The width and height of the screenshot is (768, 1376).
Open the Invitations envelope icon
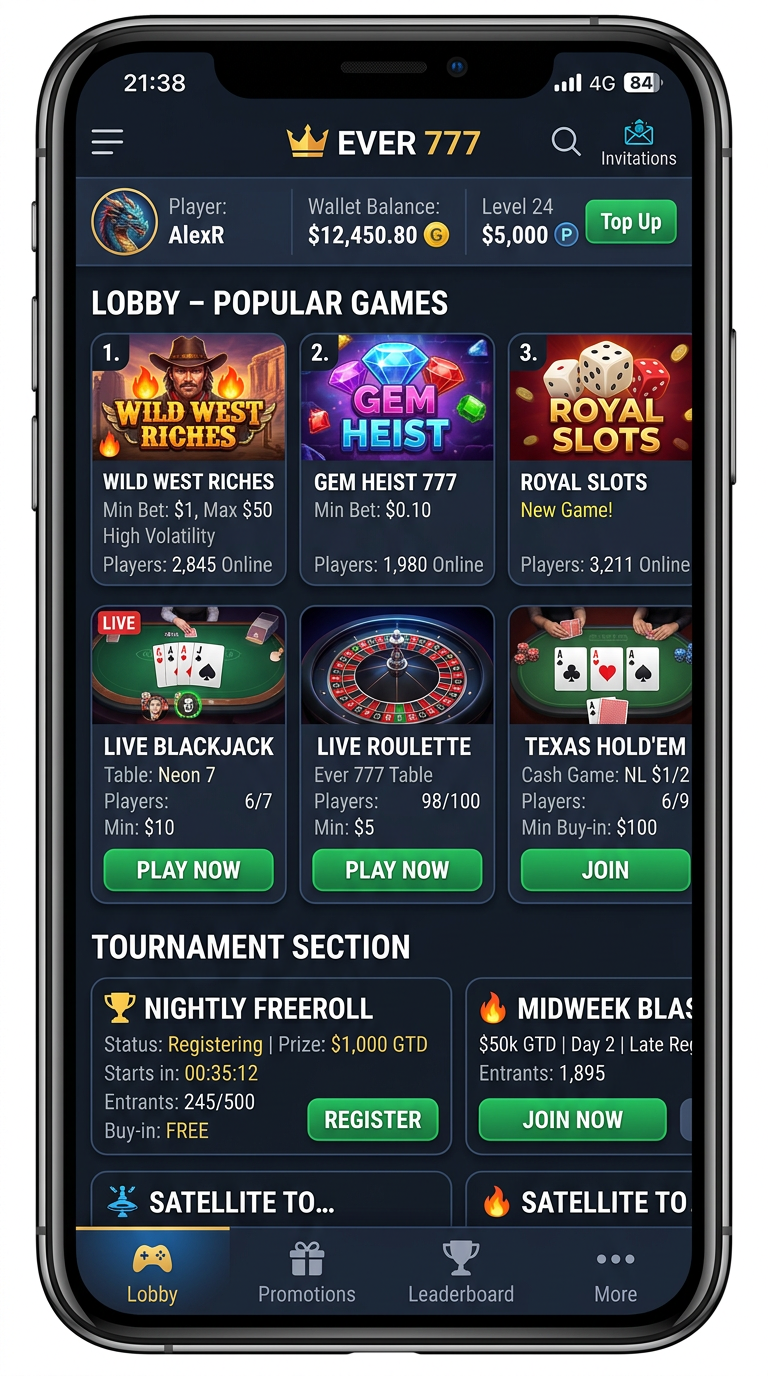click(x=638, y=133)
